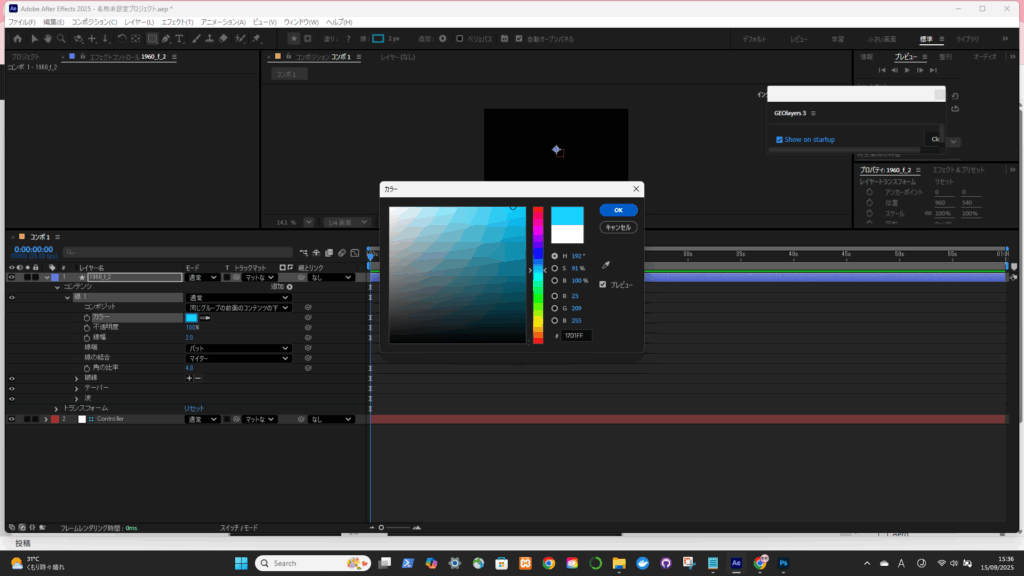Open the エフェクト(T) menu
This screenshot has width=1024, height=576.
178,22
